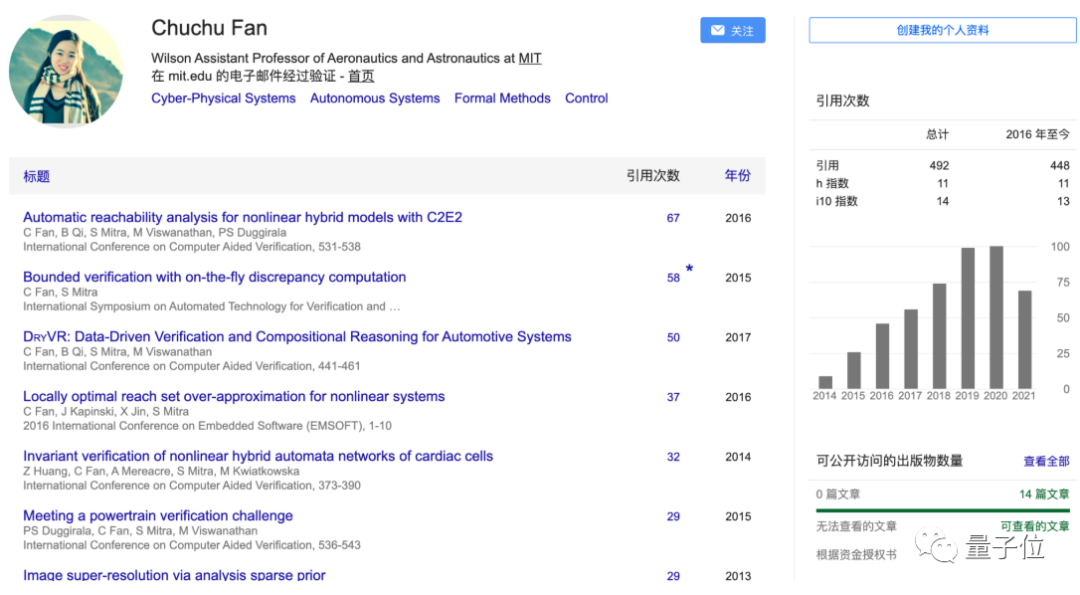Open the C2E2 reachability analysis paper
This screenshot has width=1080, height=595.
click(242, 217)
